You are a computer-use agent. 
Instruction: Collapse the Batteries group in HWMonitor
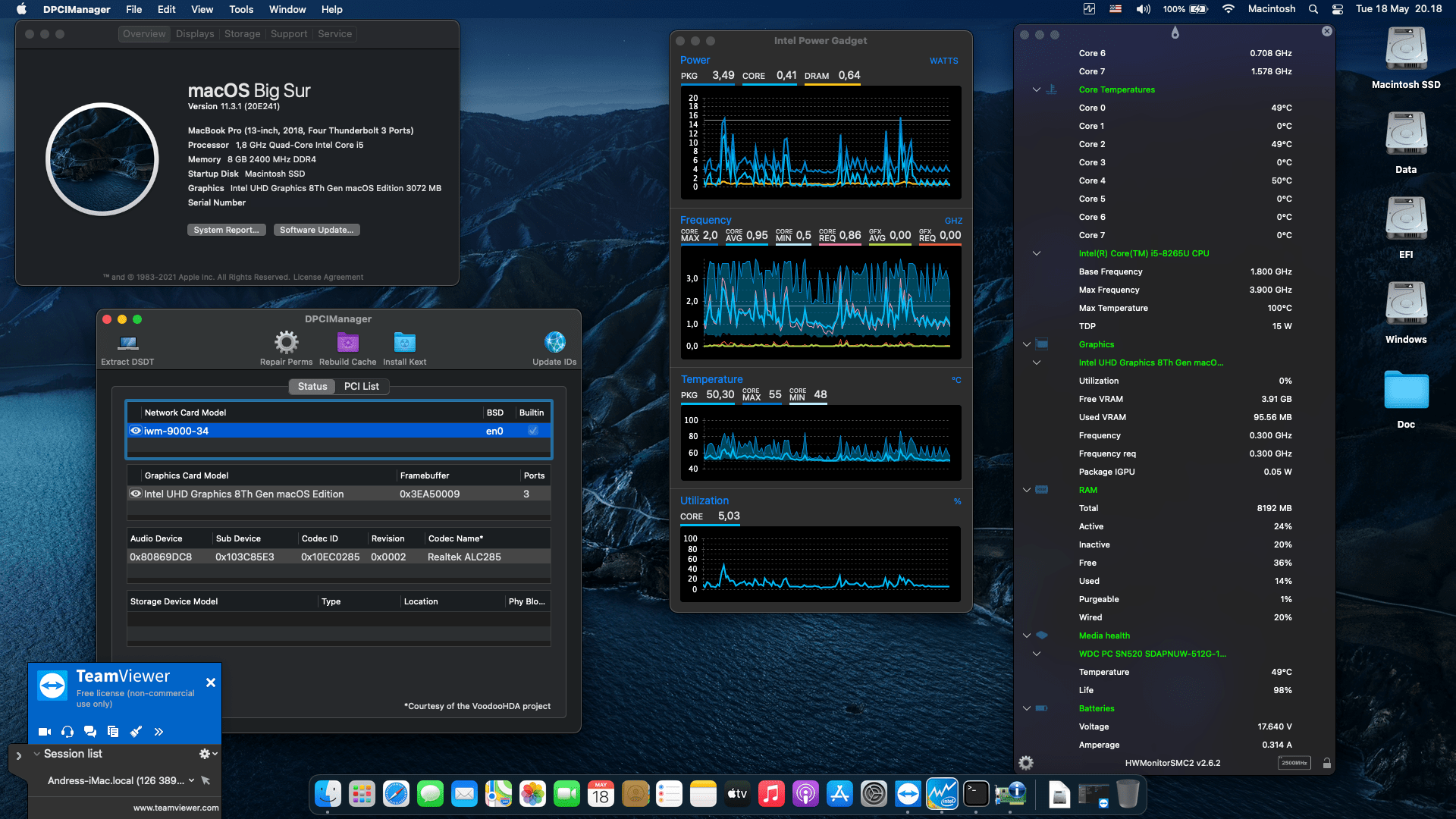pos(1026,708)
